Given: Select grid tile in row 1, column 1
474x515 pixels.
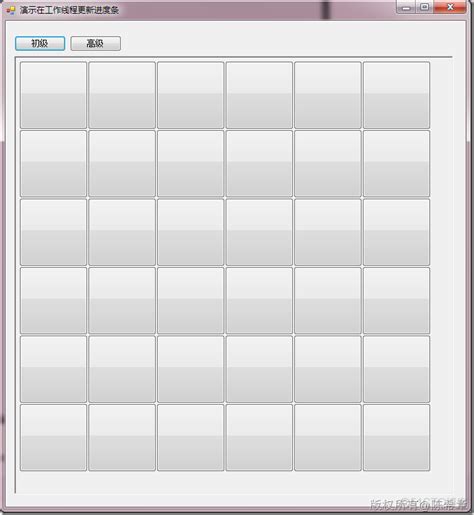Looking at the screenshot, I should pos(53,95).
